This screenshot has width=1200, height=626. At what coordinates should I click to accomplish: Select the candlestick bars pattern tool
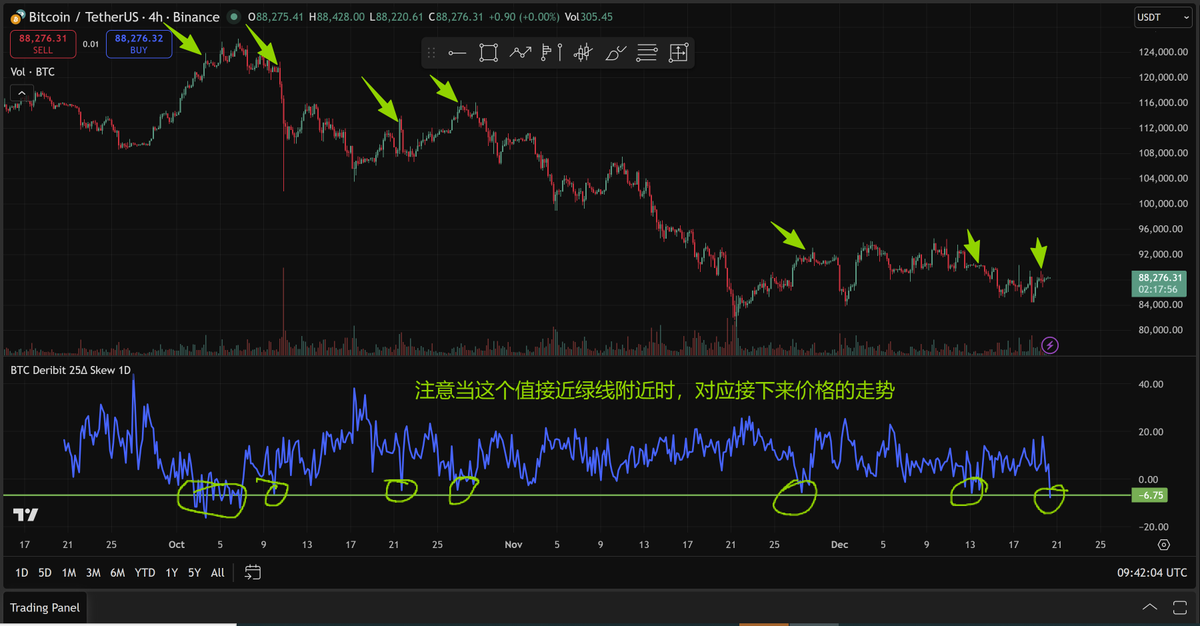click(584, 53)
